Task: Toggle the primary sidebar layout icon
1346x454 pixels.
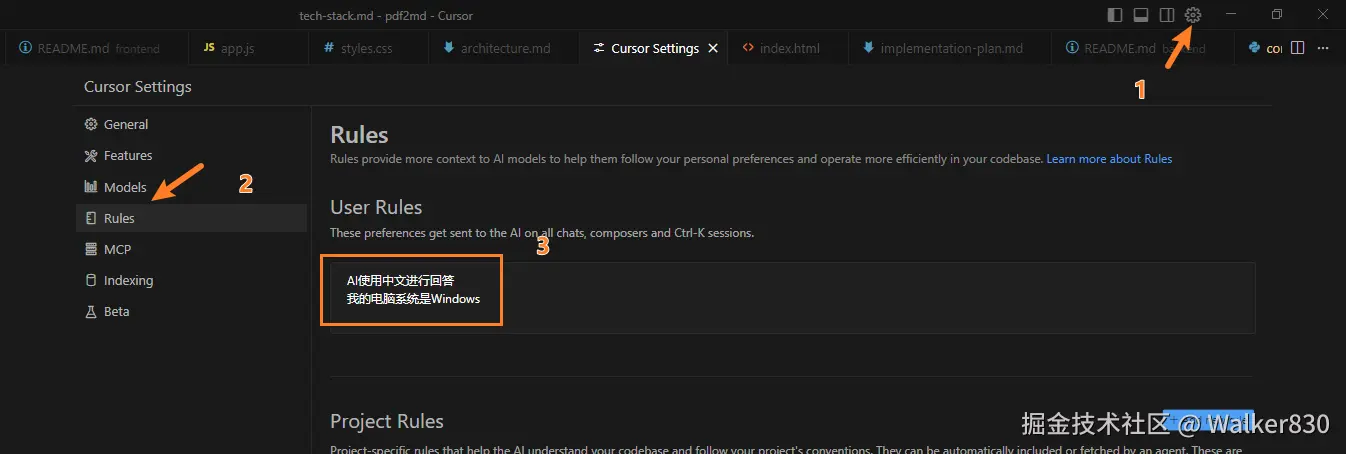Action: [1115, 15]
